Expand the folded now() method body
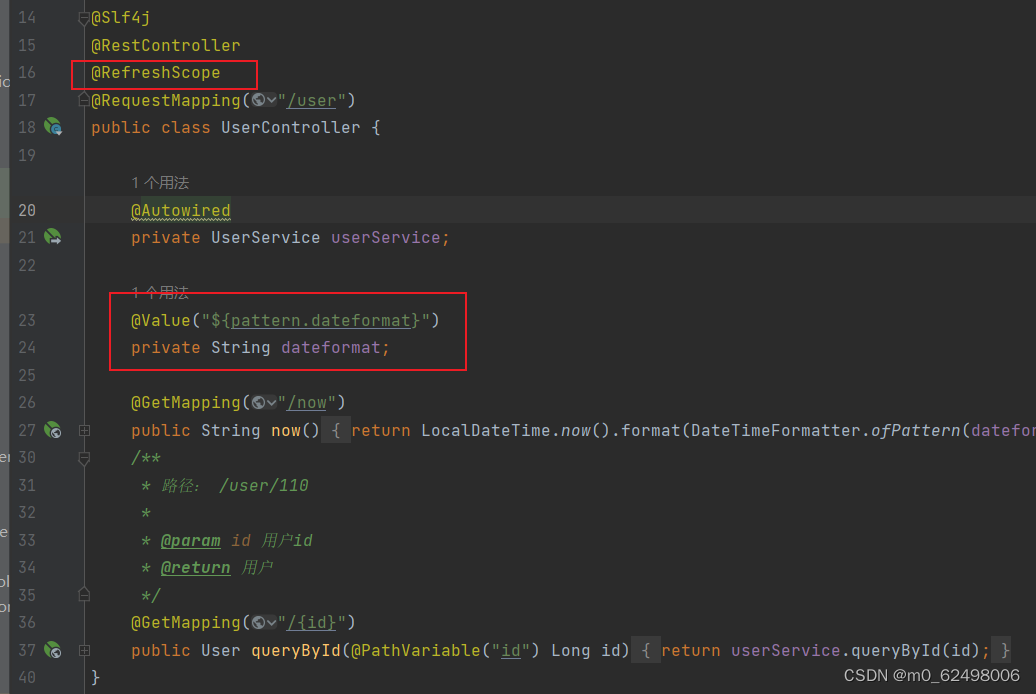The image size is (1036, 694). click(84, 430)
